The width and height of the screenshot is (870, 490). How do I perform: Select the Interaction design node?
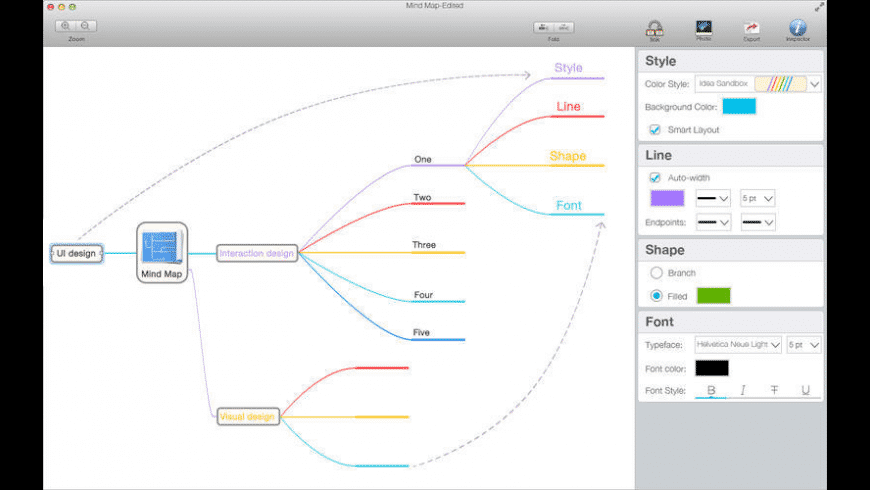click(x=257, y=253)
